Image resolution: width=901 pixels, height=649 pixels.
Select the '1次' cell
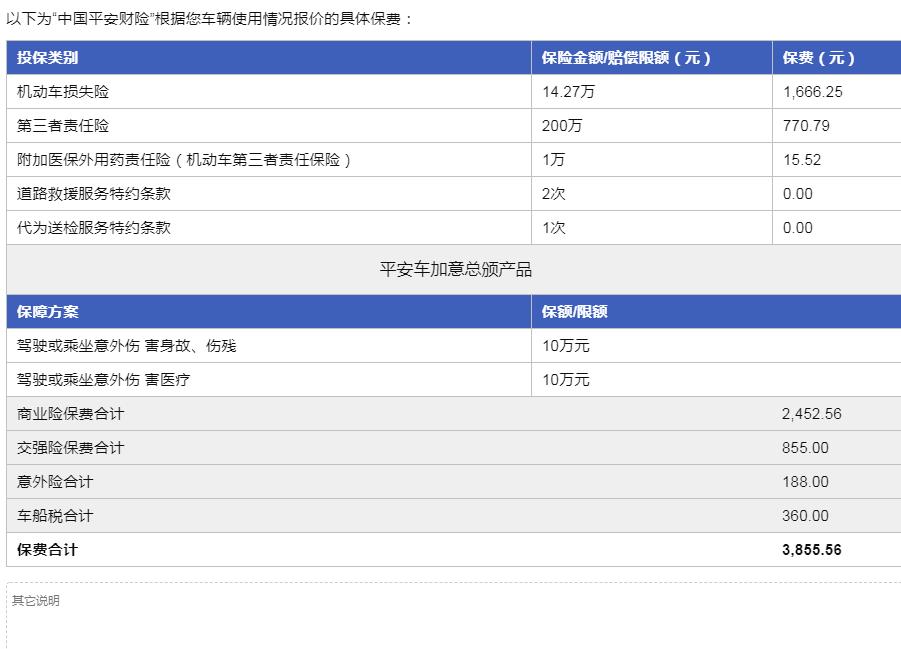[x=554, y=227]
